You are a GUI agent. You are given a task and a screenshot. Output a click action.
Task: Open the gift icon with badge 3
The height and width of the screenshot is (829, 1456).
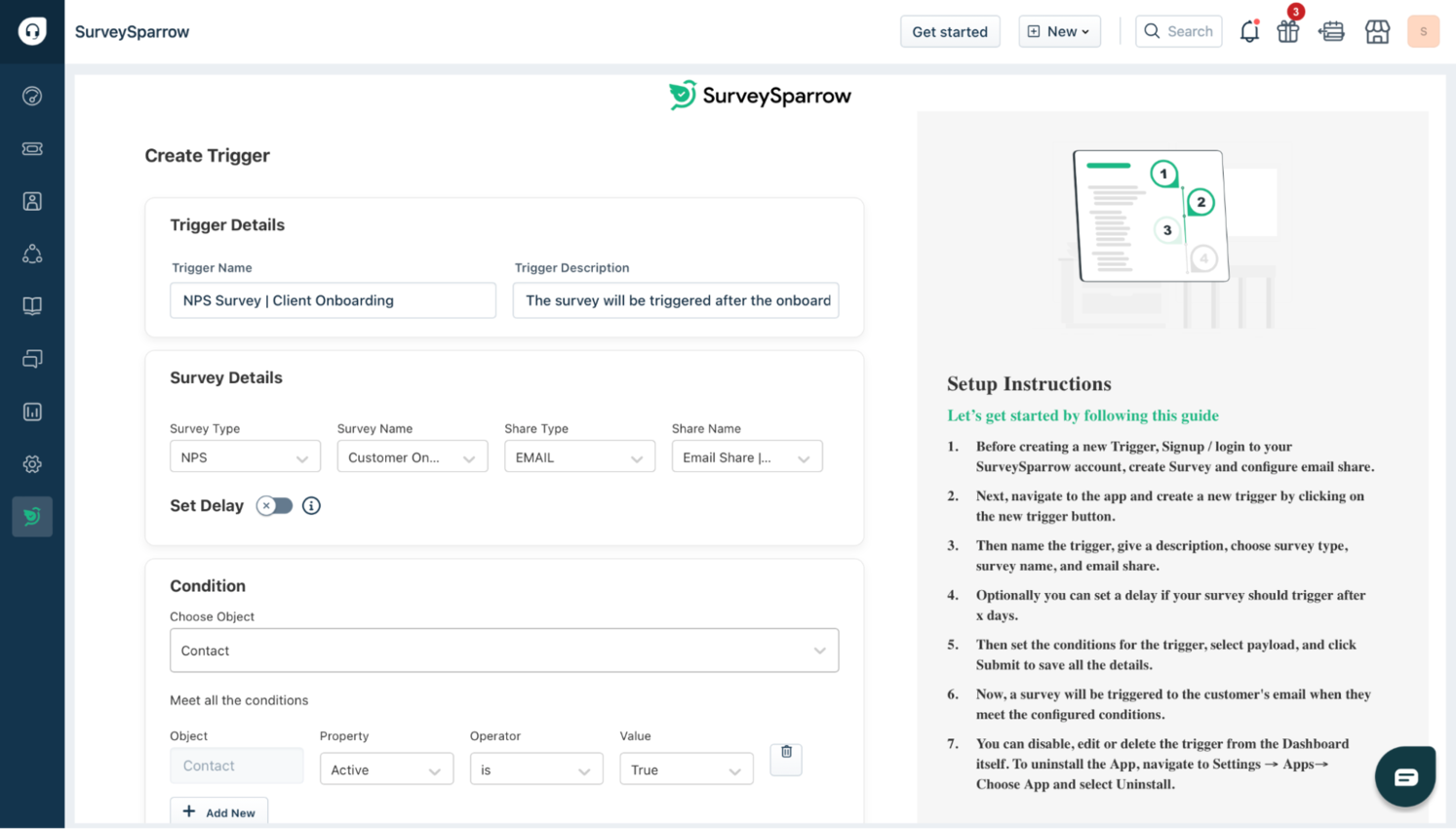coord(1288,31)
